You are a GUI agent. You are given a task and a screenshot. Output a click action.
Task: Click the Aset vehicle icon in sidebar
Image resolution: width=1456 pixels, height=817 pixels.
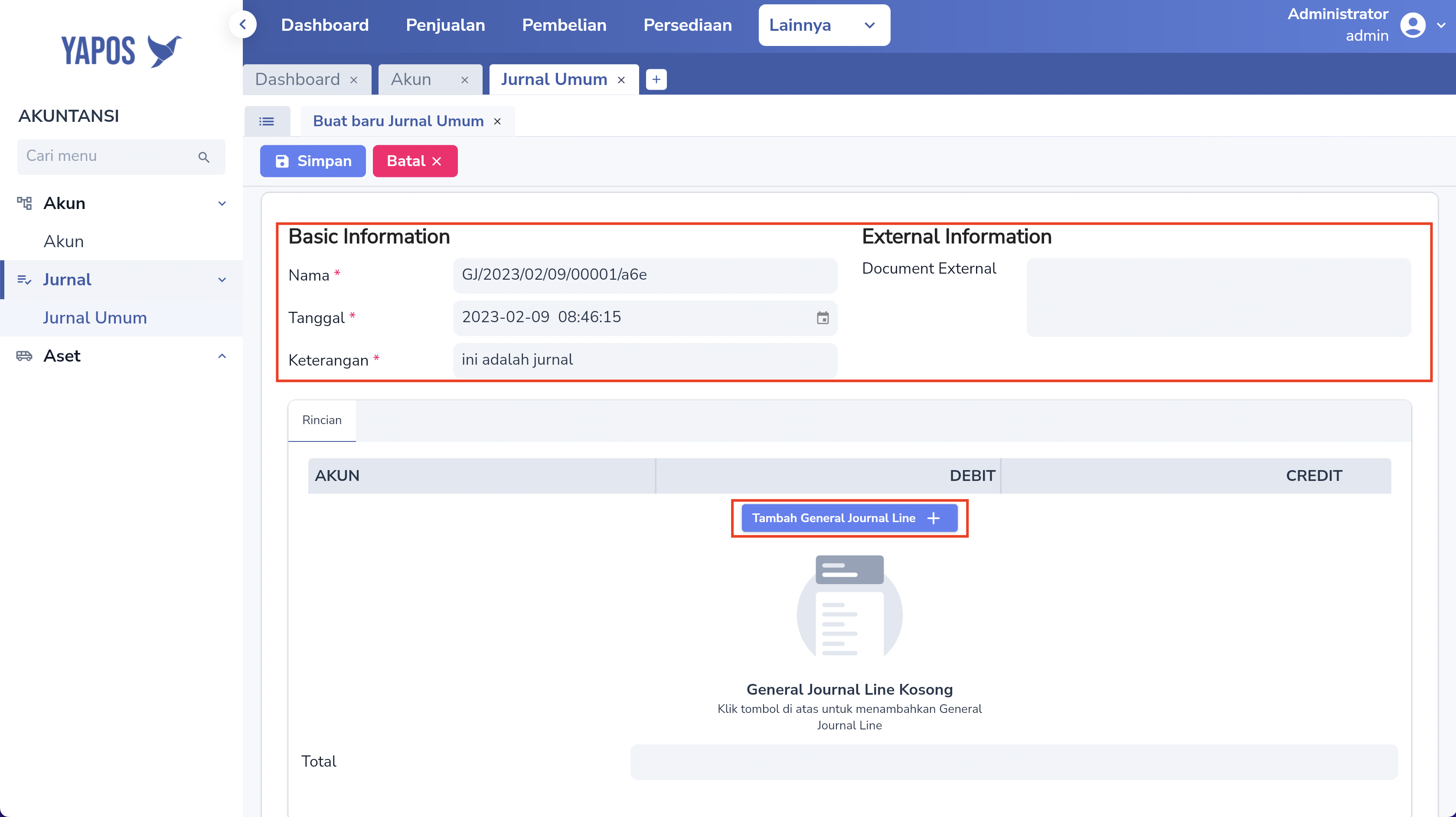point(24,356)
